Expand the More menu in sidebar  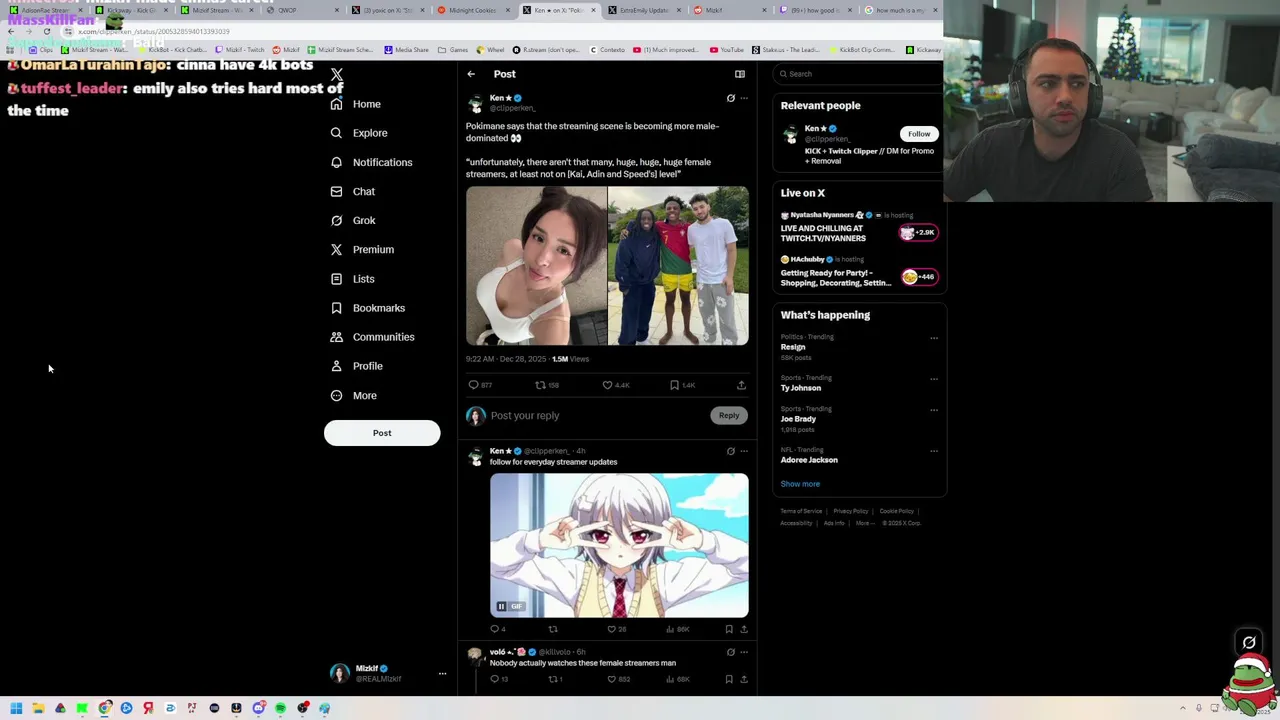pos(353,396)
